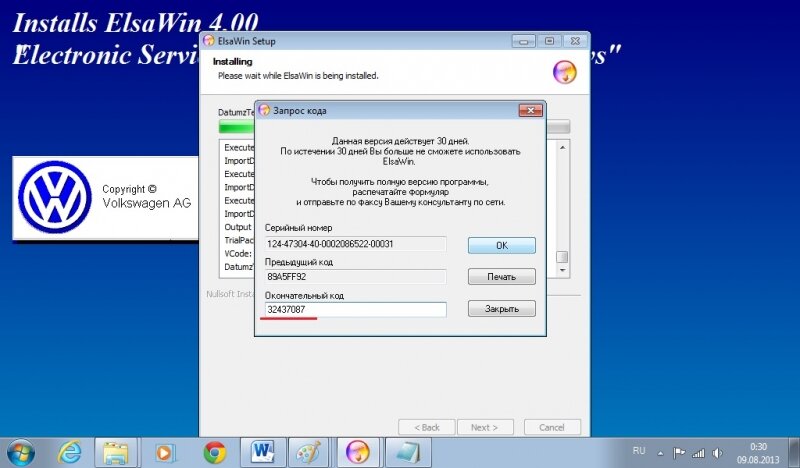Close the Запрос кода dialog
800x468 pixels.
point(531,110)
